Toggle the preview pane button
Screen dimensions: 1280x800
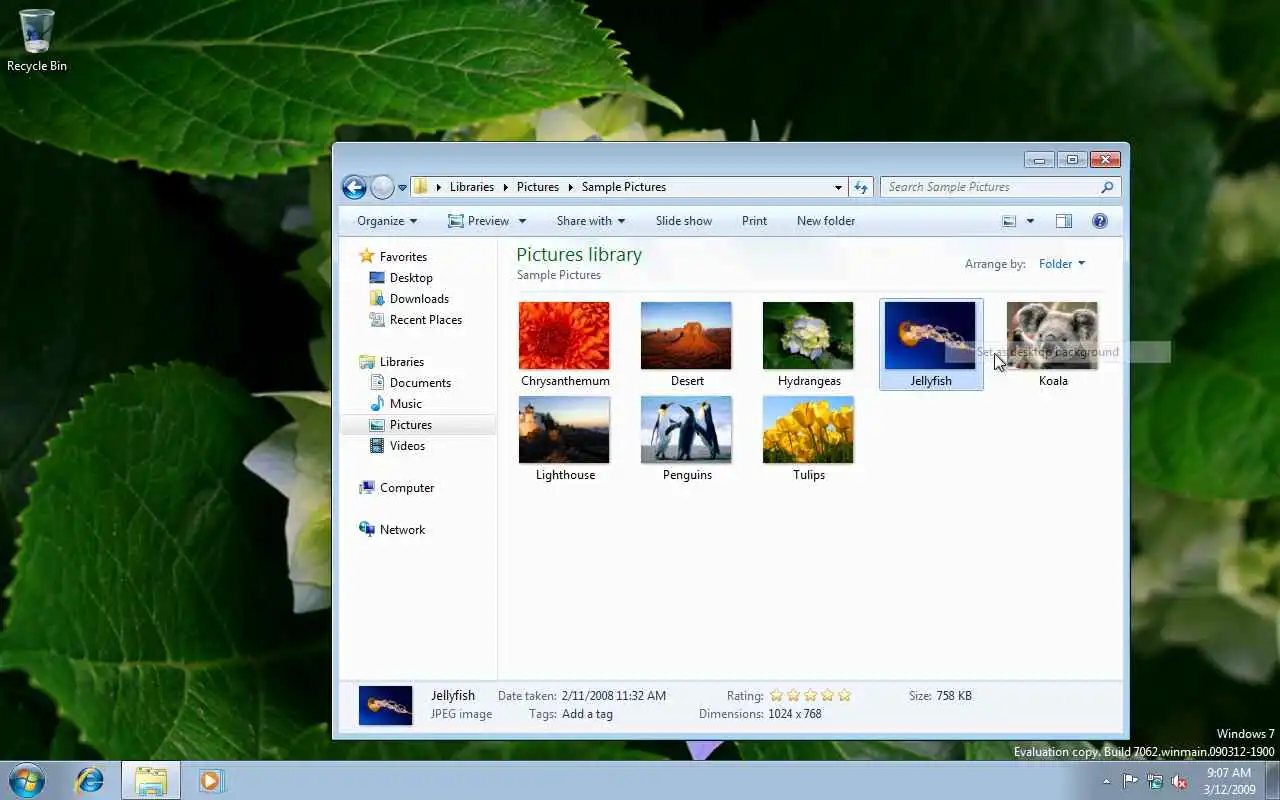coord(1064,221)
